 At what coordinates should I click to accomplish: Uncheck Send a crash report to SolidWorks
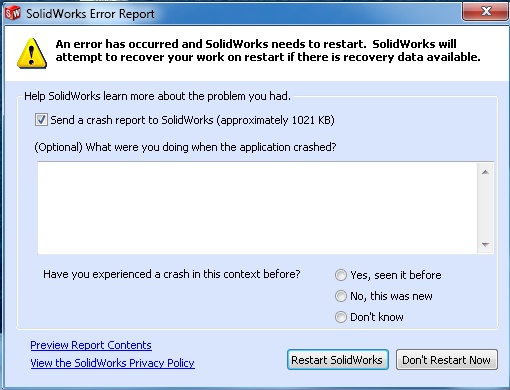[x=41, y=120]
